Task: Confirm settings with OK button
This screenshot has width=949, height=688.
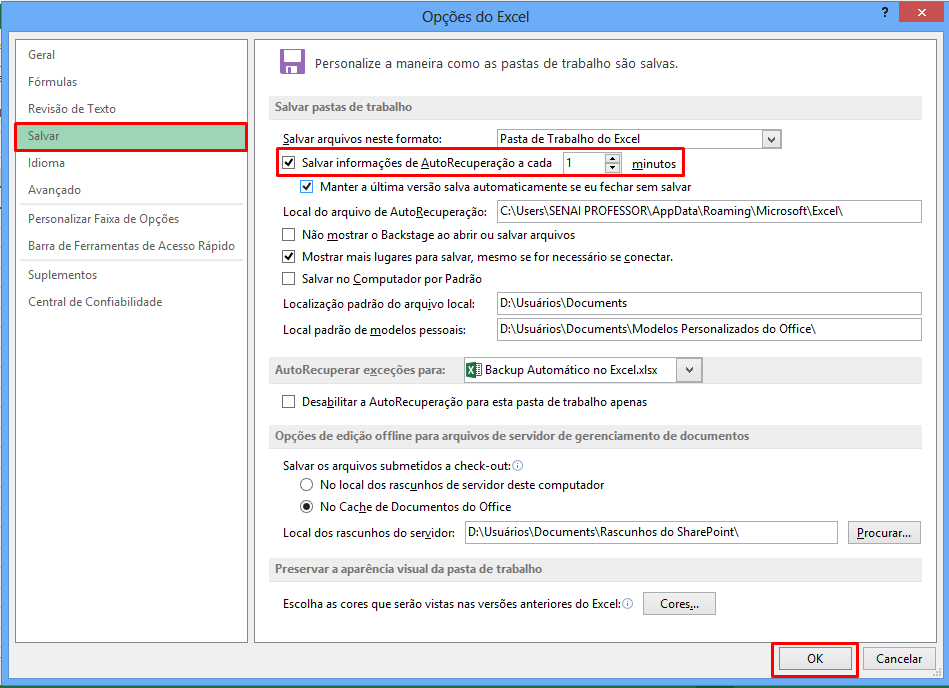Action: (814, 658)
